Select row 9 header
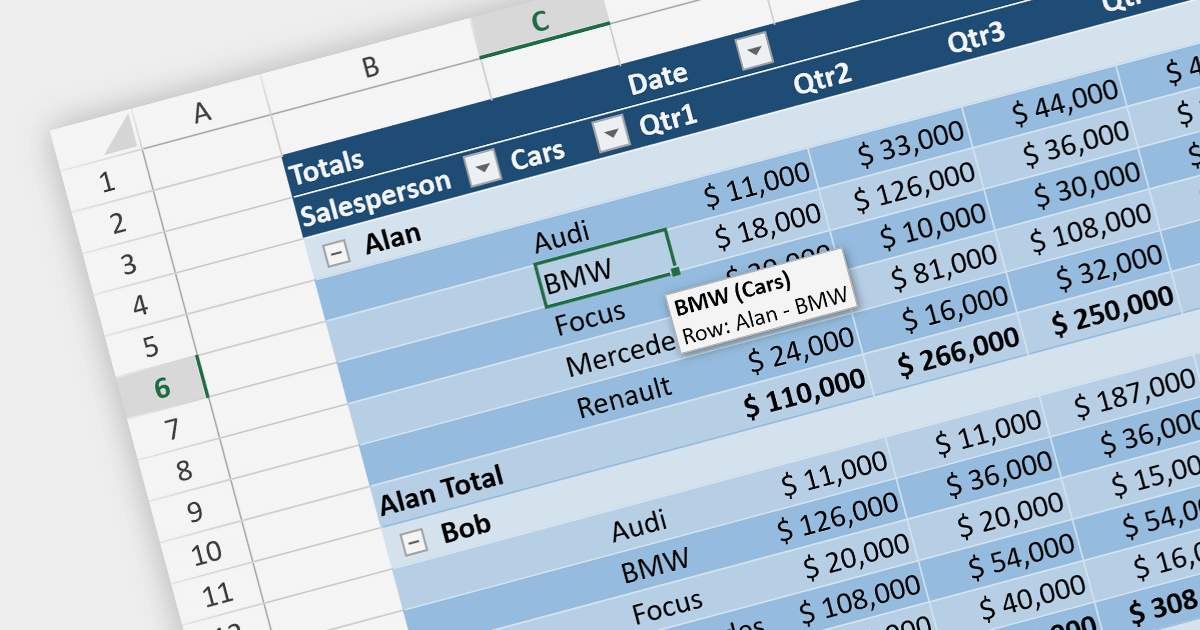Screen dimensions: 1200x630 183,512
